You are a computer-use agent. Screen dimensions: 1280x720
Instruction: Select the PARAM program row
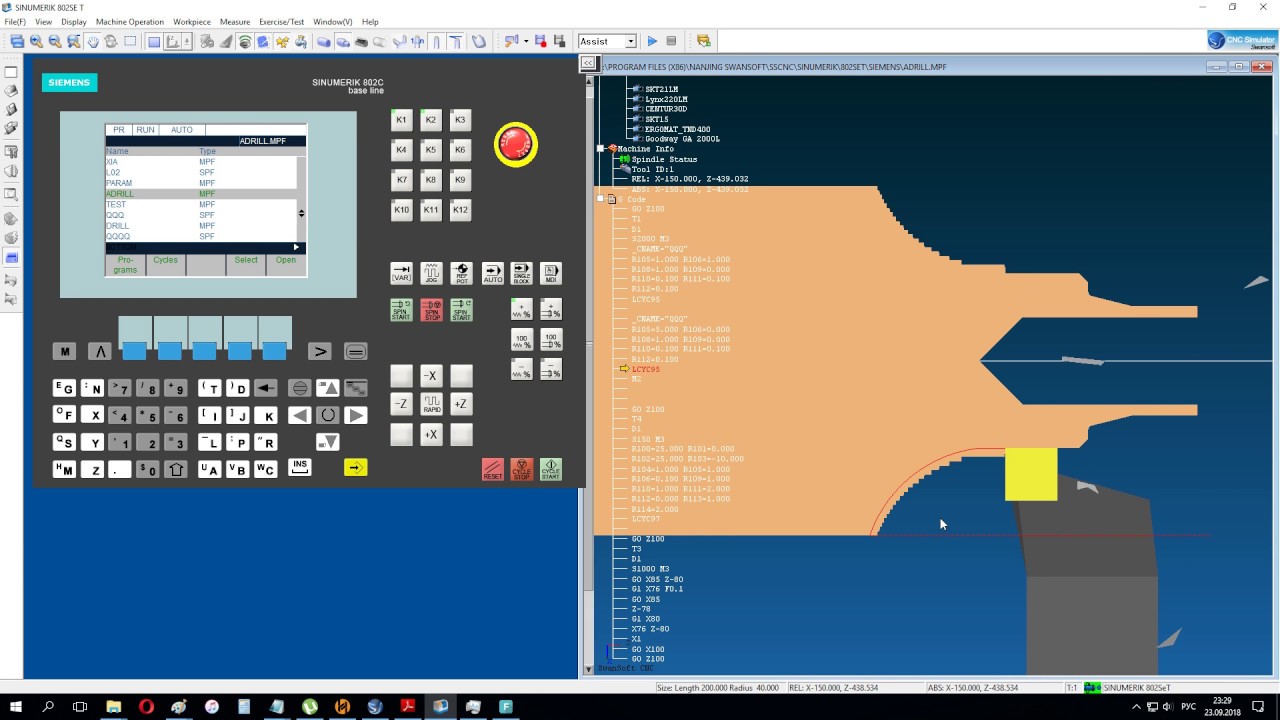[201, 183]
